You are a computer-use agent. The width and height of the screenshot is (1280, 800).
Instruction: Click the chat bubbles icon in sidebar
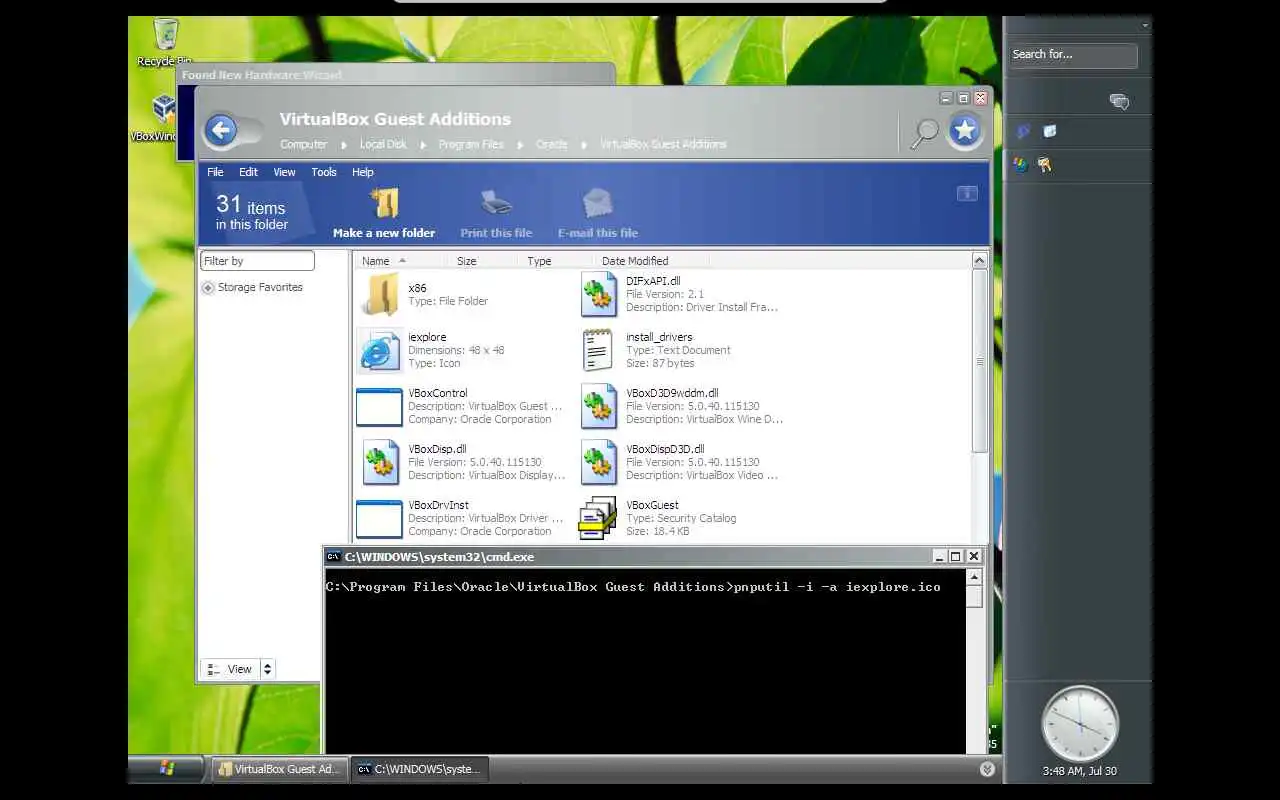pos(1119,101)
